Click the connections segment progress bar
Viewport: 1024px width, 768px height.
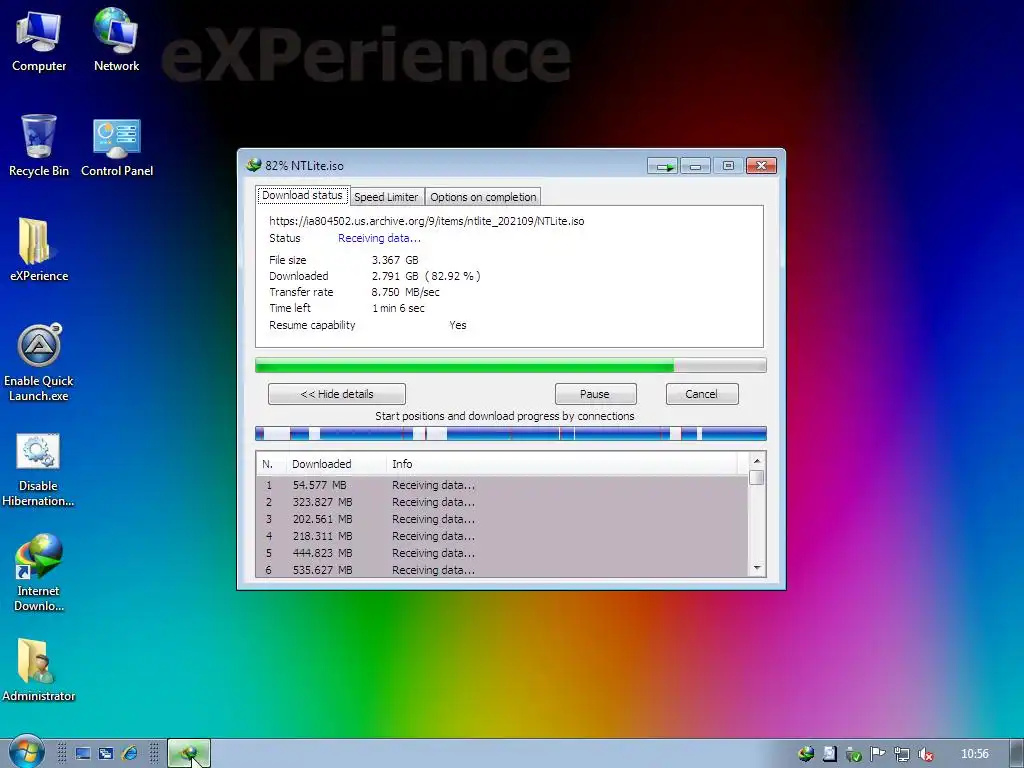pyautogui.click(x=511, y=434)
